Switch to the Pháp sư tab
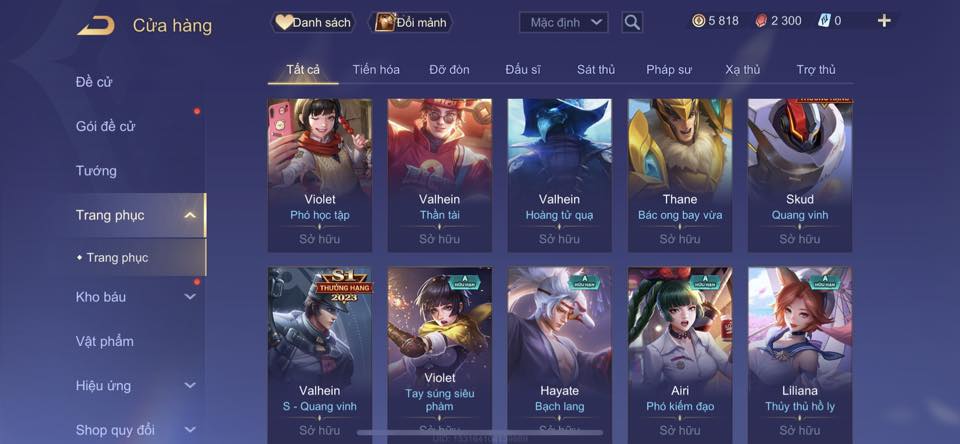 (x=669, y=70)
